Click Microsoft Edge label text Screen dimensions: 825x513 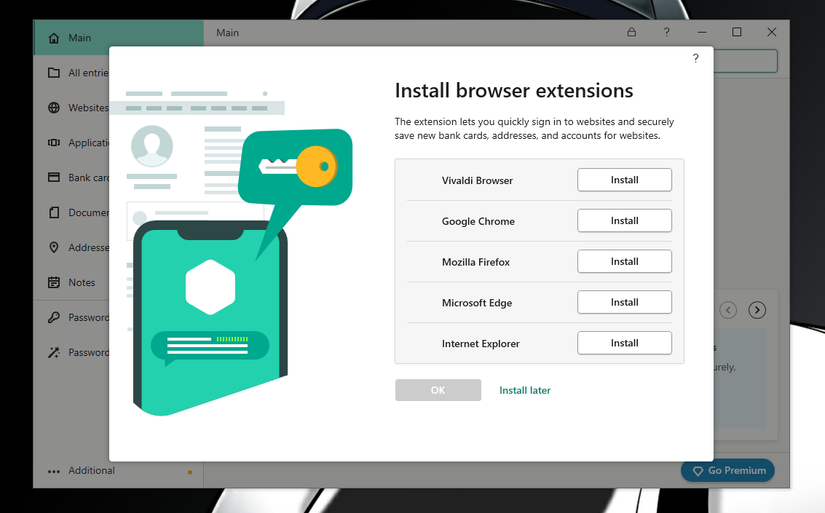pos(477,303)
